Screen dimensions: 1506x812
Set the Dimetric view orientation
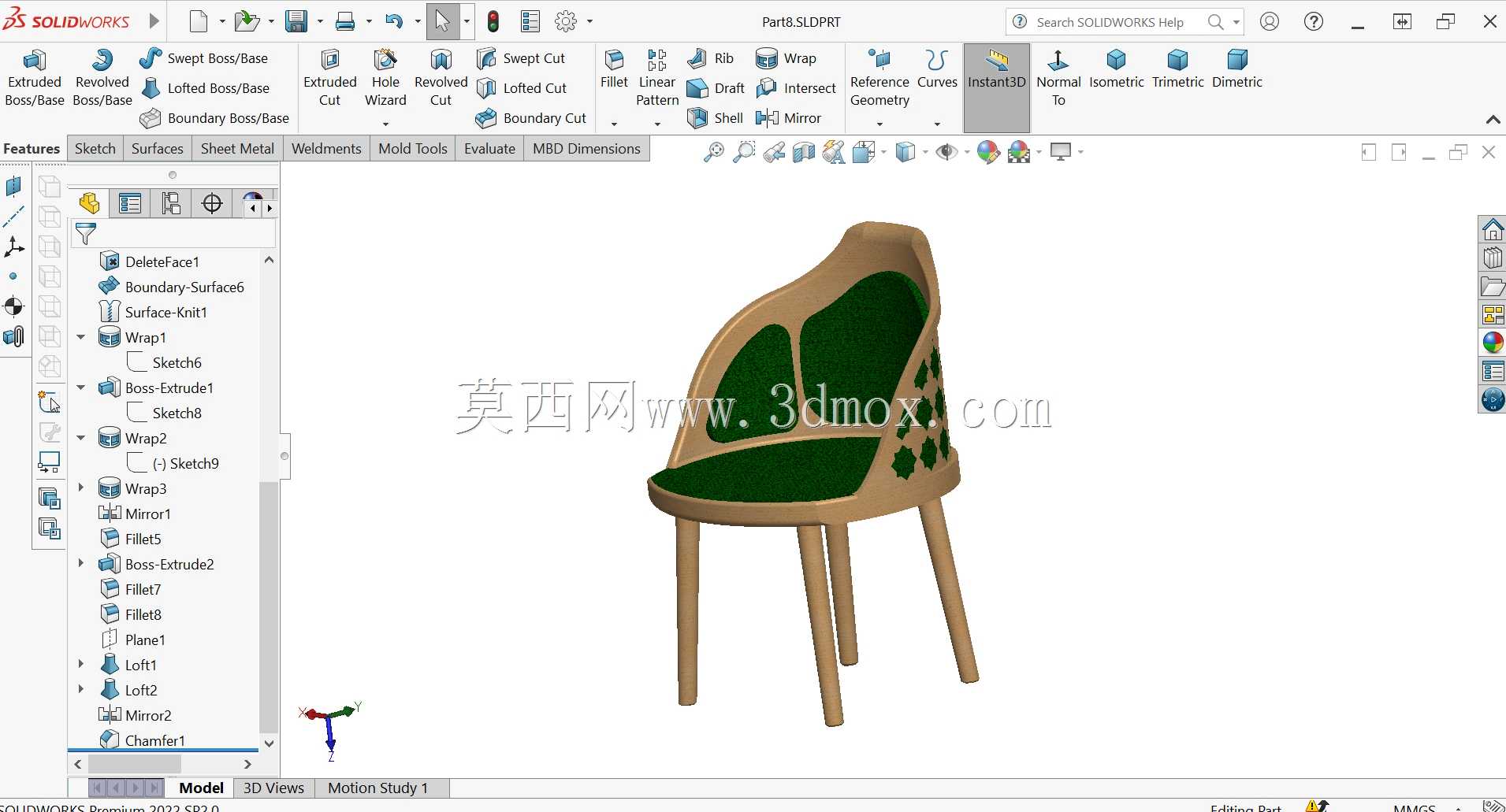[1236, 69]
